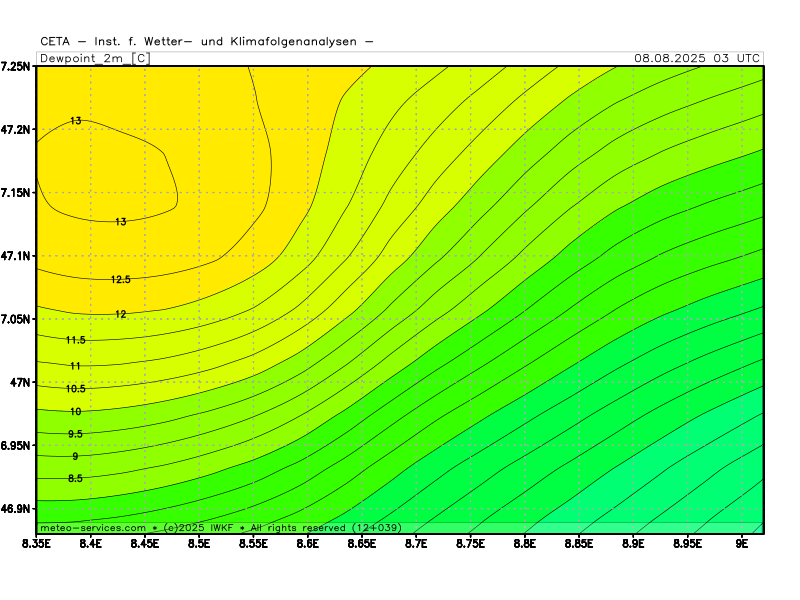
Task: Click the 9.5 contour line label
Action: click(x=76, y=434)
